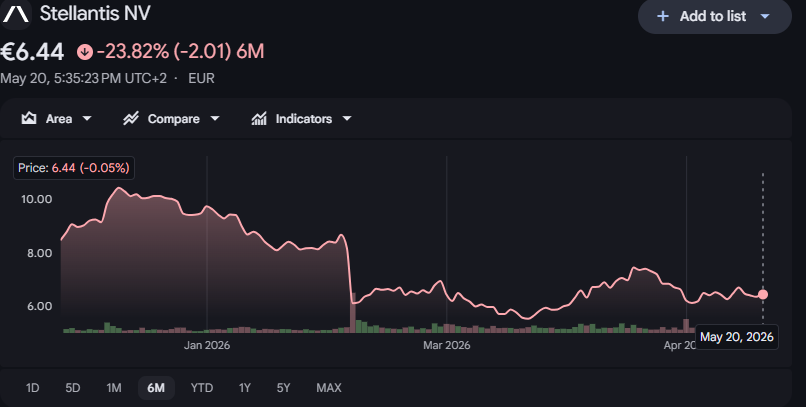Select the MAX time range
Screen dimensions: 806x407
(328, 388)
